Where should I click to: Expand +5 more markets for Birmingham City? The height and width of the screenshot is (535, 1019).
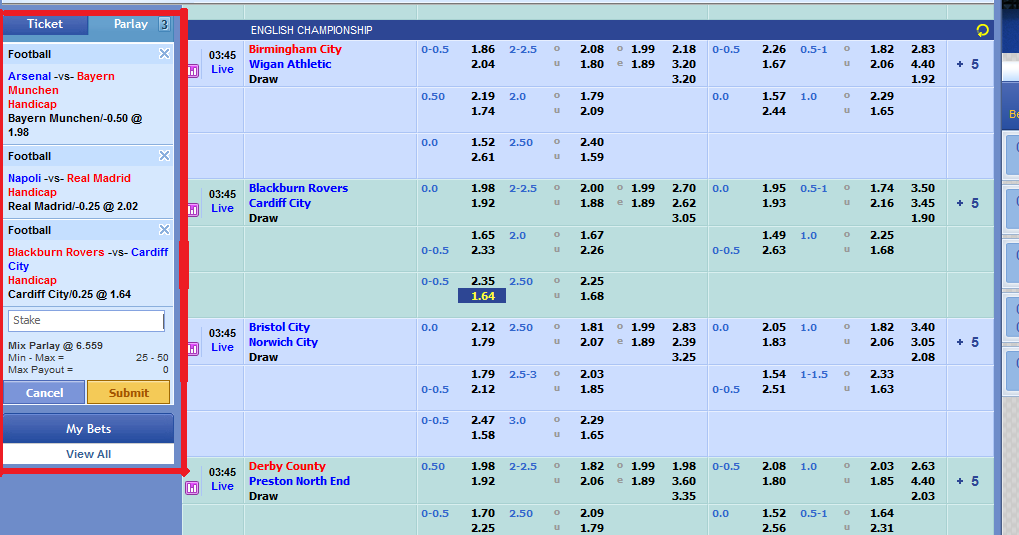coord(968,64)
